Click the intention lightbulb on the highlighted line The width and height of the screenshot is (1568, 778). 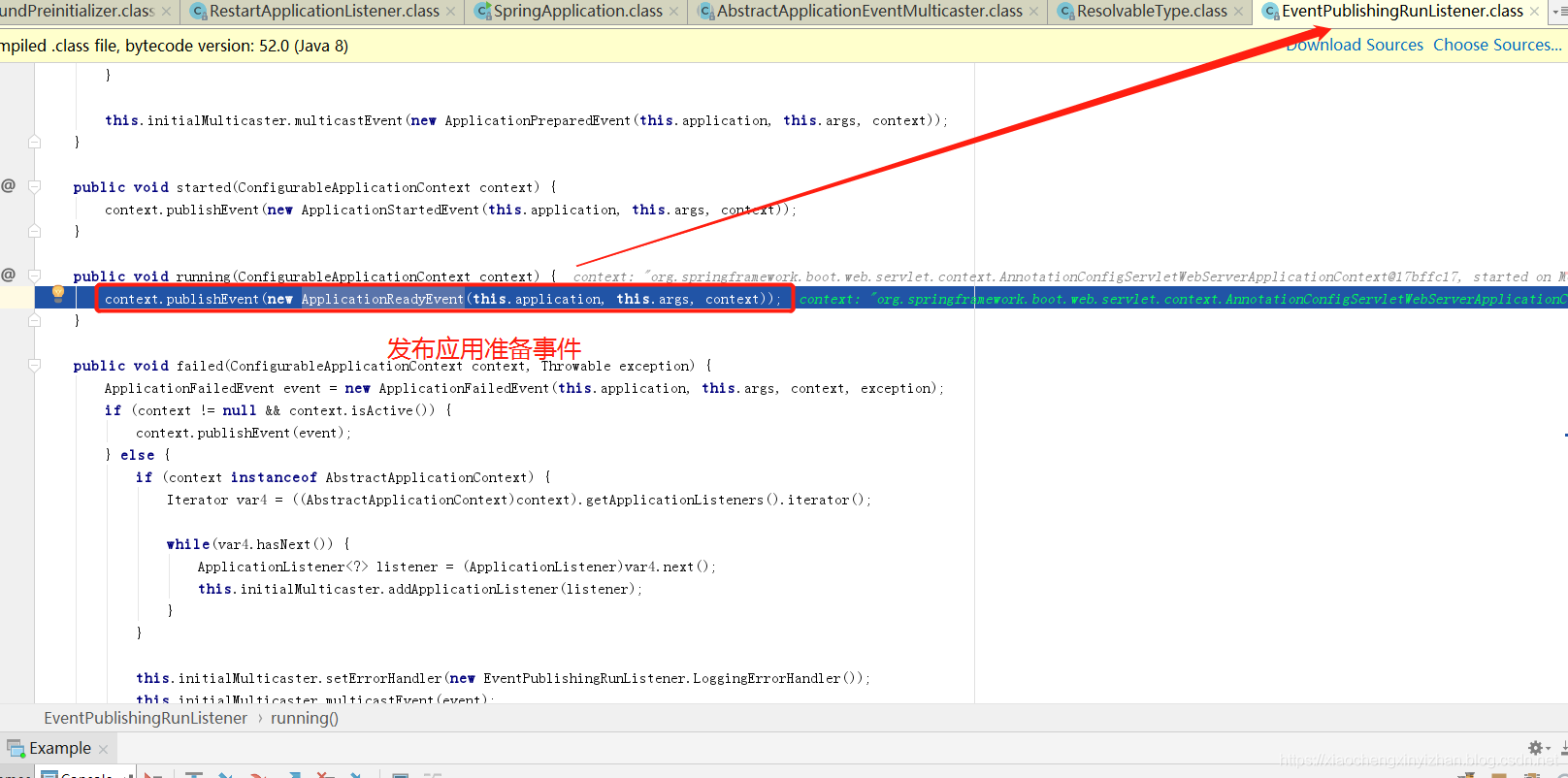pyautogui.click(x=58, y=294)
